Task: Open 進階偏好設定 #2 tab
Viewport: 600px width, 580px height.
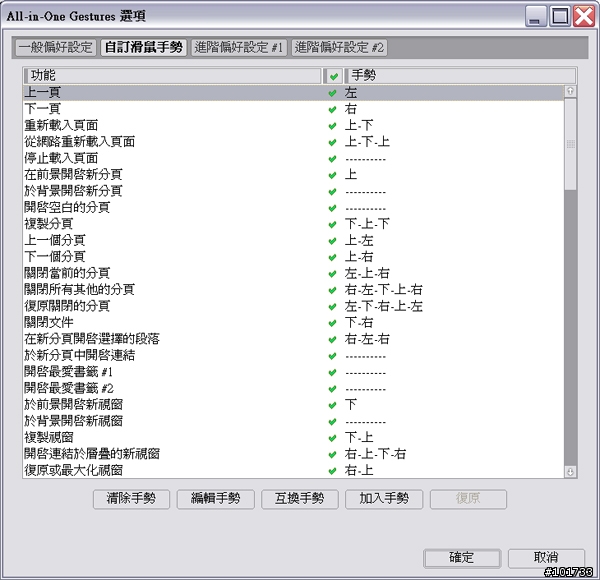Action: pyautogui.click(x=339, y=47)
